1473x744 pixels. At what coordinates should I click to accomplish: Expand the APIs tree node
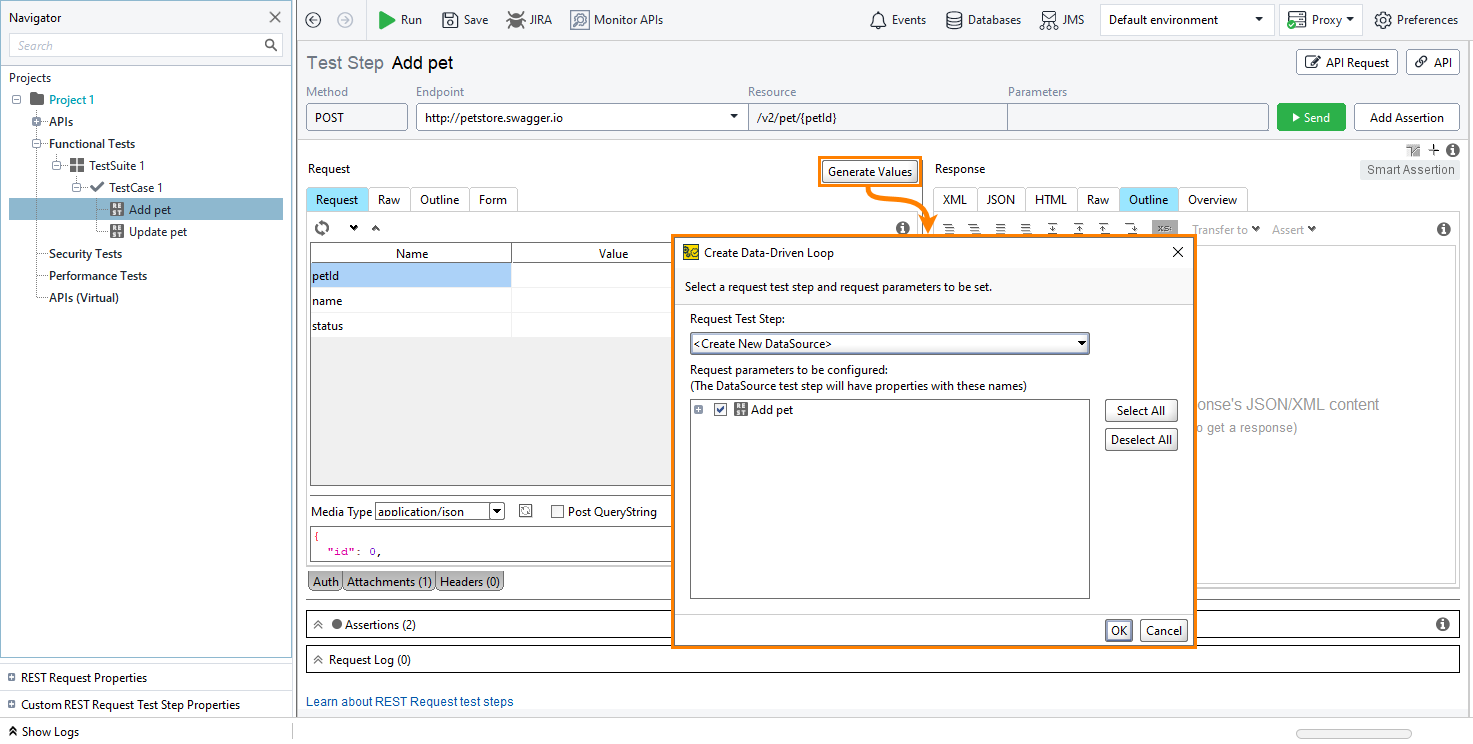36,121
